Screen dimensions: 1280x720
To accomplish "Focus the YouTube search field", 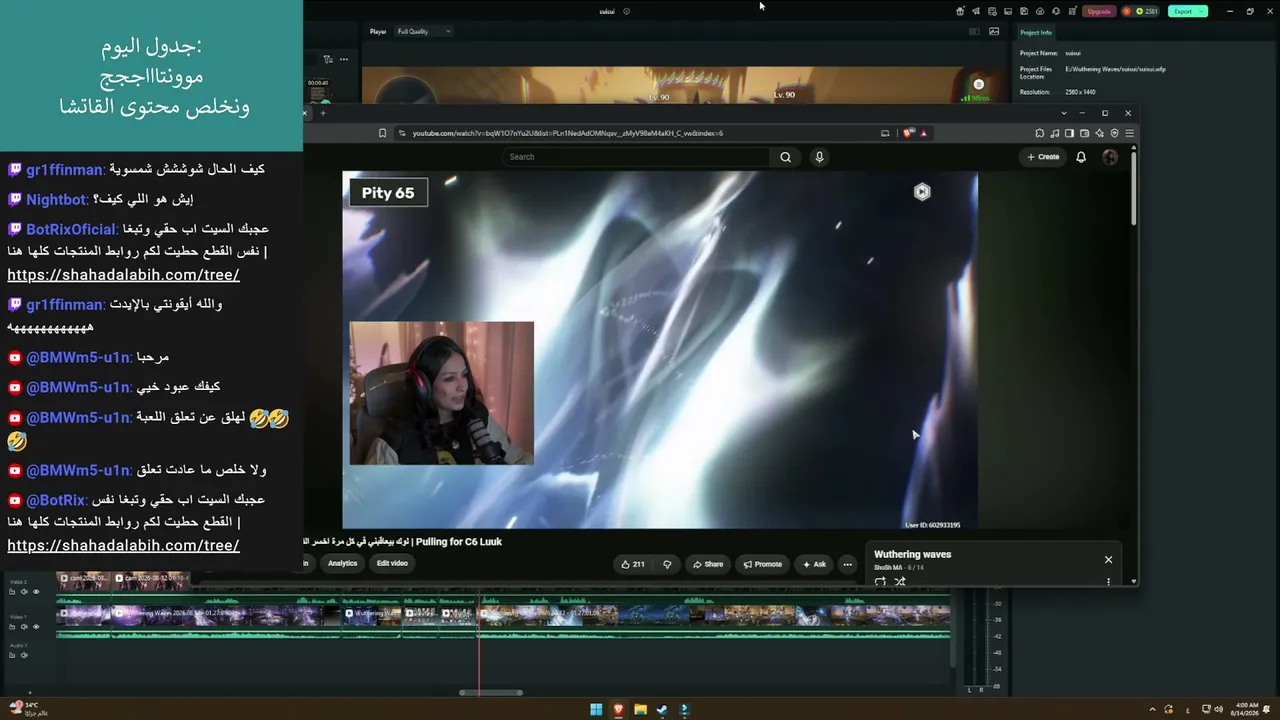I will (636, 157).
